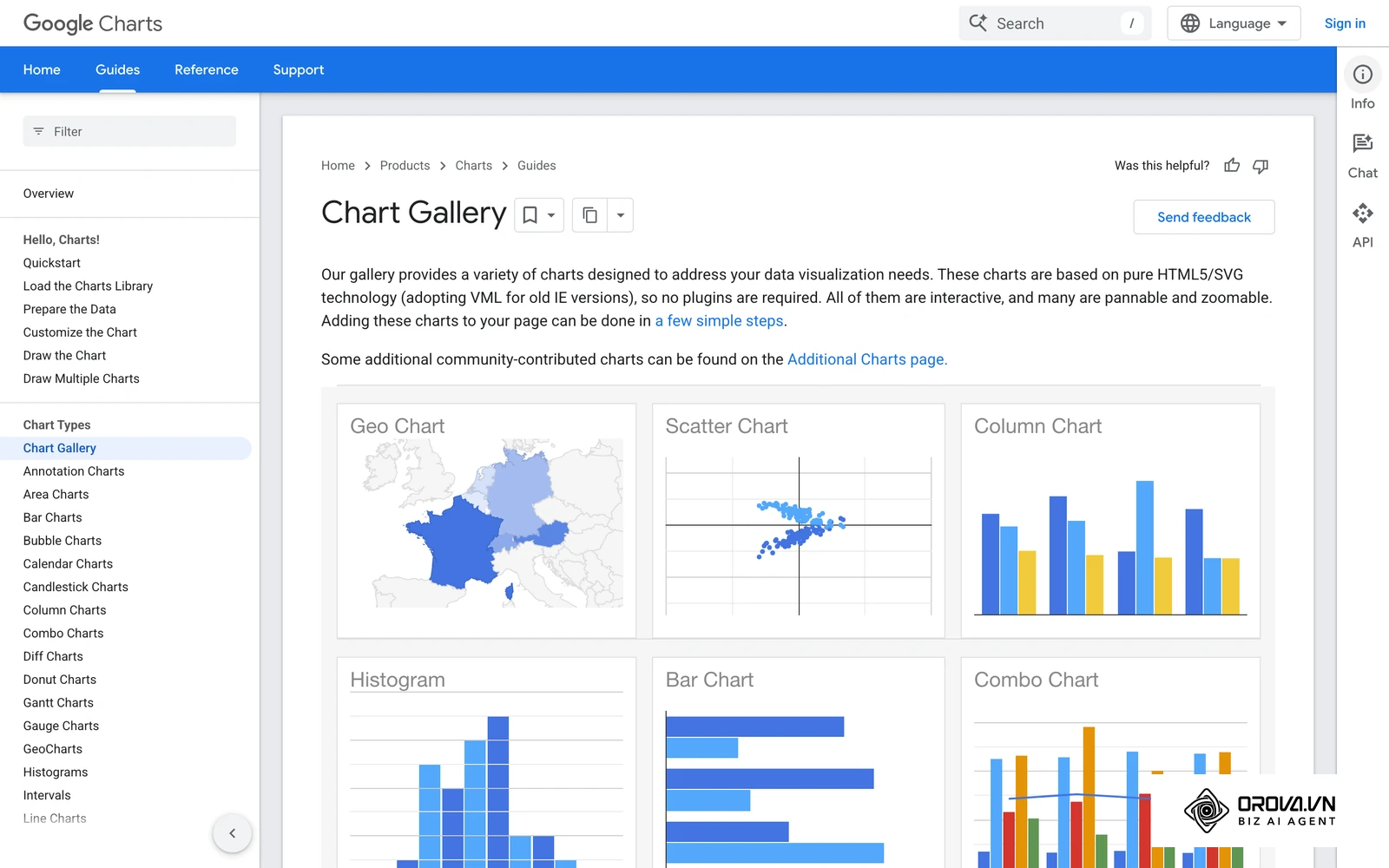The width and height of the screenshot is (1389, 868).
Task: Open the Column Chart thumbnail
Action: tap(1110, 521)
